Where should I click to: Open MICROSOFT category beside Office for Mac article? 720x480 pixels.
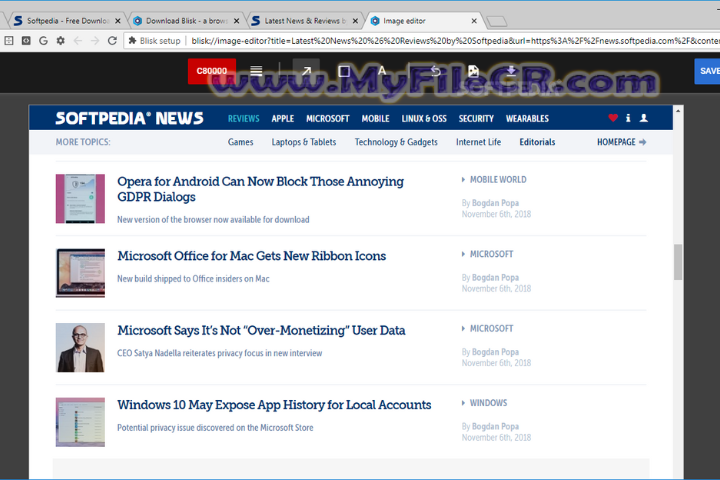[491, 254]
